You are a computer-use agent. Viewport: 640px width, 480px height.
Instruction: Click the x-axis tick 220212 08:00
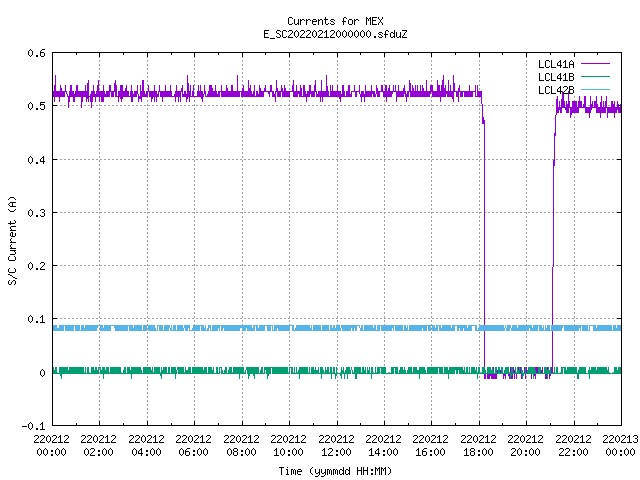point(241,445)
